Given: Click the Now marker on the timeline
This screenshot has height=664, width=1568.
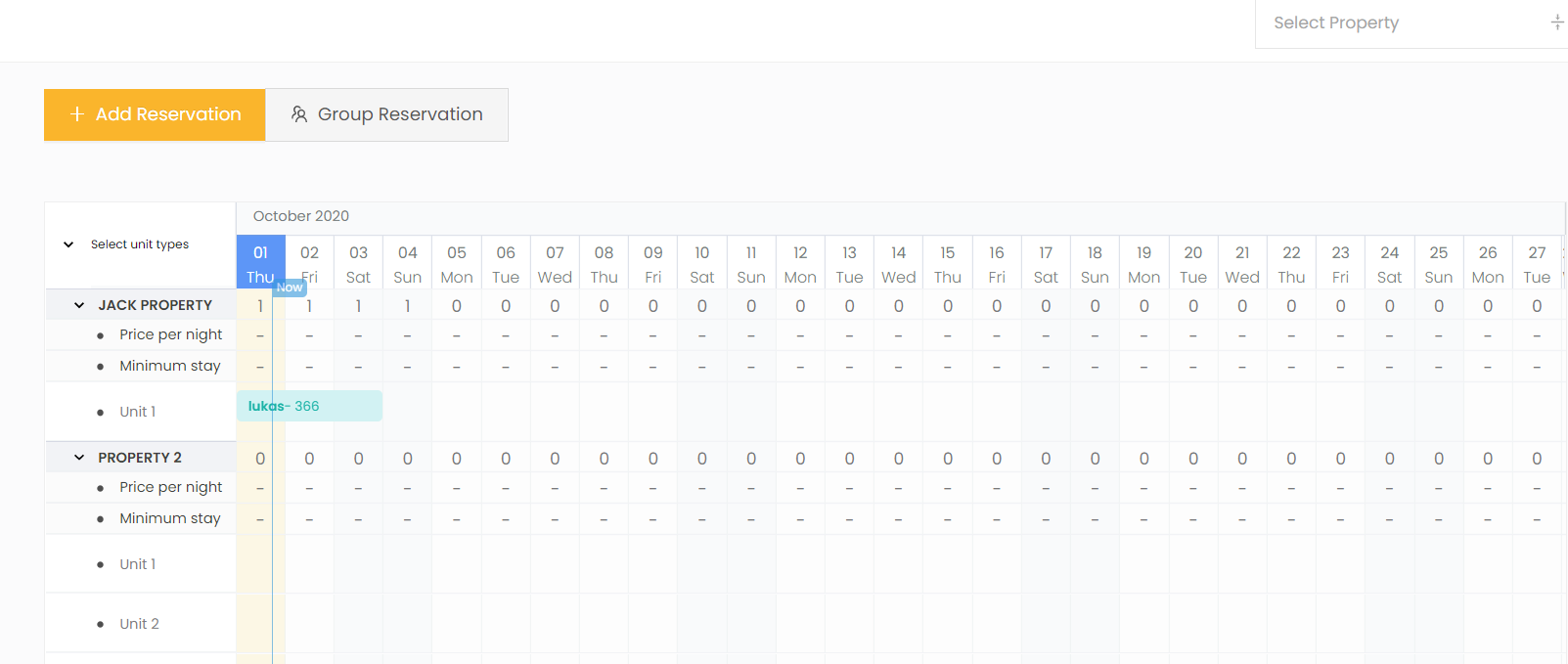Looking at the screenshot, I should pyautogui.click(x=289, y=288).
